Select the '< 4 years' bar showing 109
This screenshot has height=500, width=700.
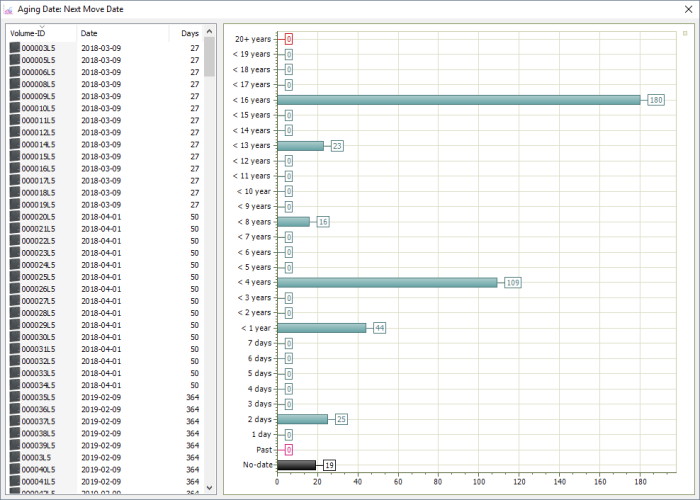(387, 282)
